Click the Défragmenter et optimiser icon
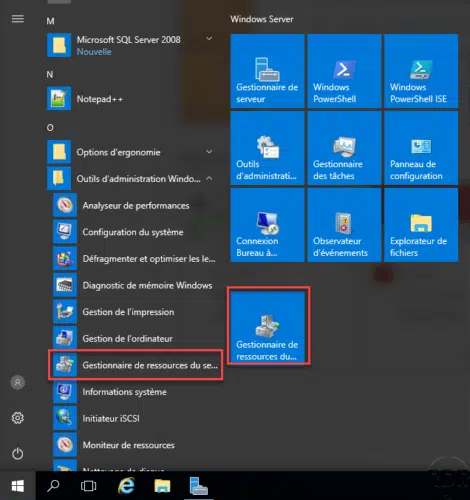Image resolution: width=470 pixels, height=500 pixels. pos(65,259)
